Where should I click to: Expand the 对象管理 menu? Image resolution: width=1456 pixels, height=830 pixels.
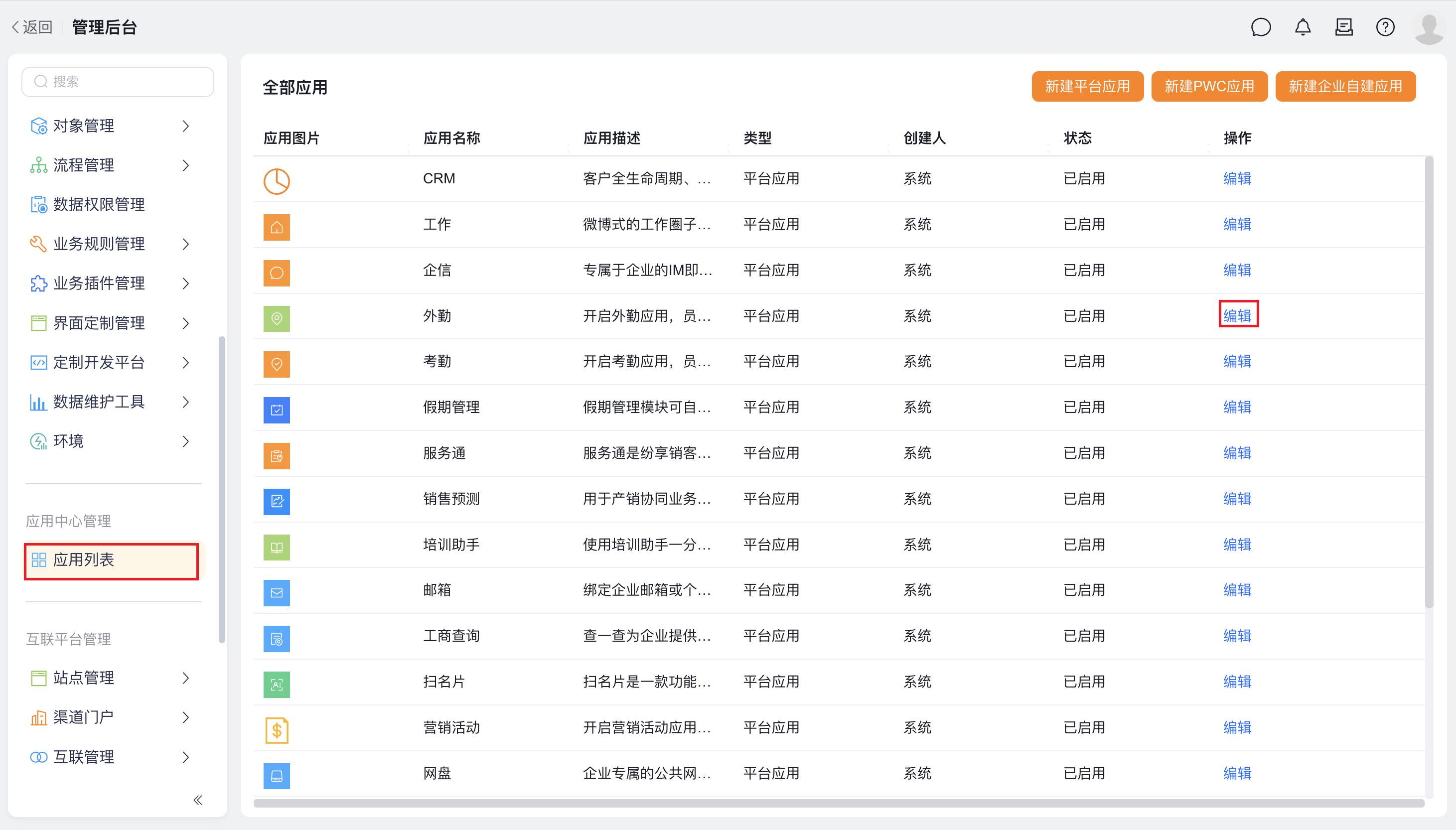click(x=186, y=126)
